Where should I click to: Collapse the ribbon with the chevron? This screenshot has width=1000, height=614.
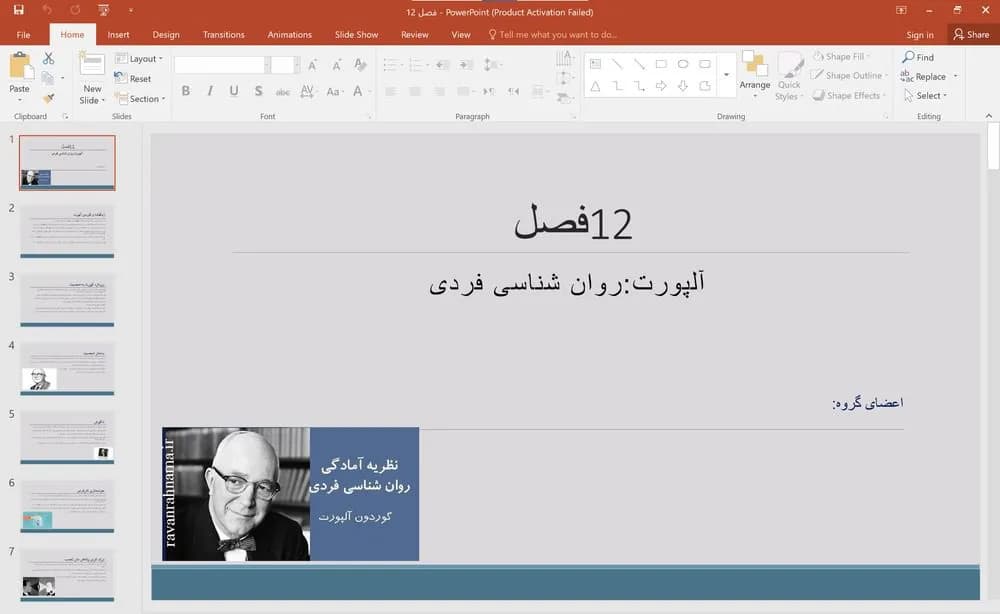click(989, 116)
